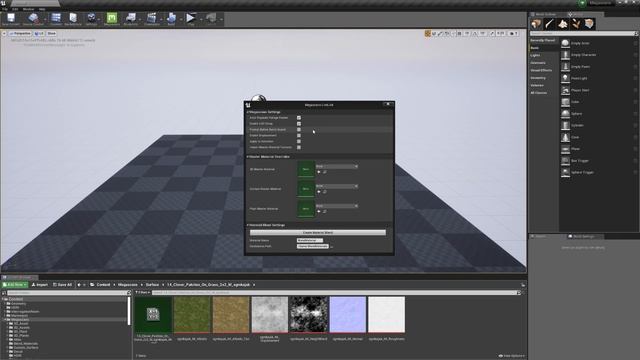Screen dimensions: 640x360
Task: Click the Import button
Action: tap(40, 284)
